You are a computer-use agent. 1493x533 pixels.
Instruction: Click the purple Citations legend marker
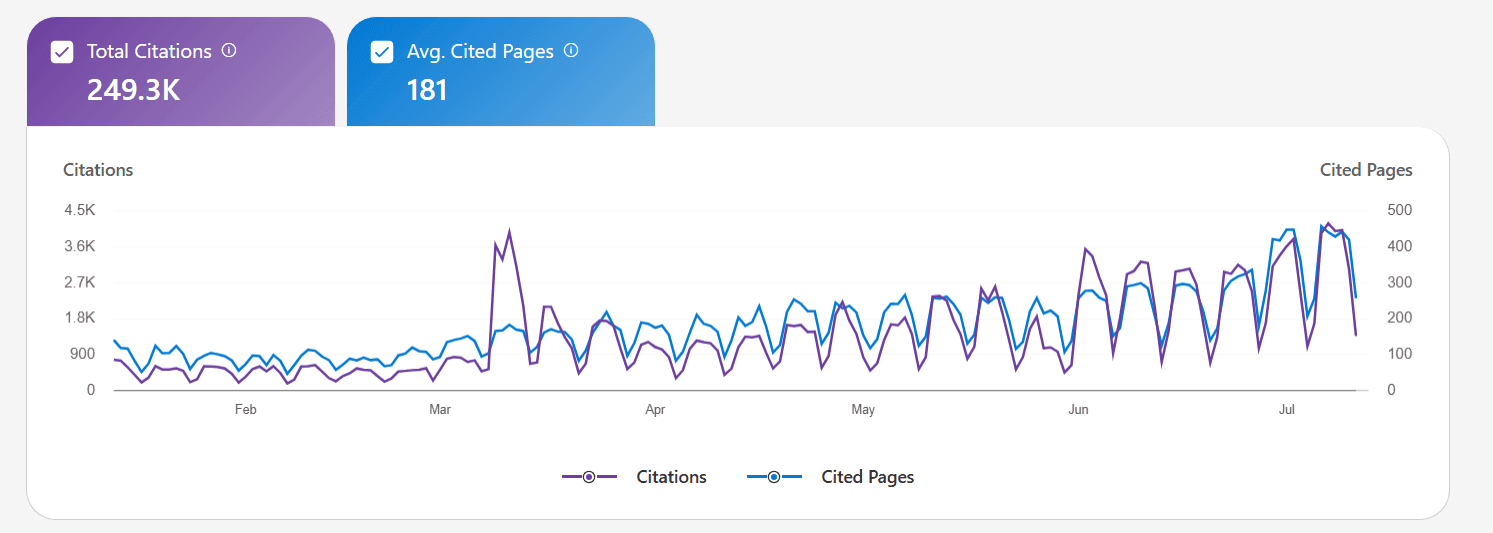589,477
